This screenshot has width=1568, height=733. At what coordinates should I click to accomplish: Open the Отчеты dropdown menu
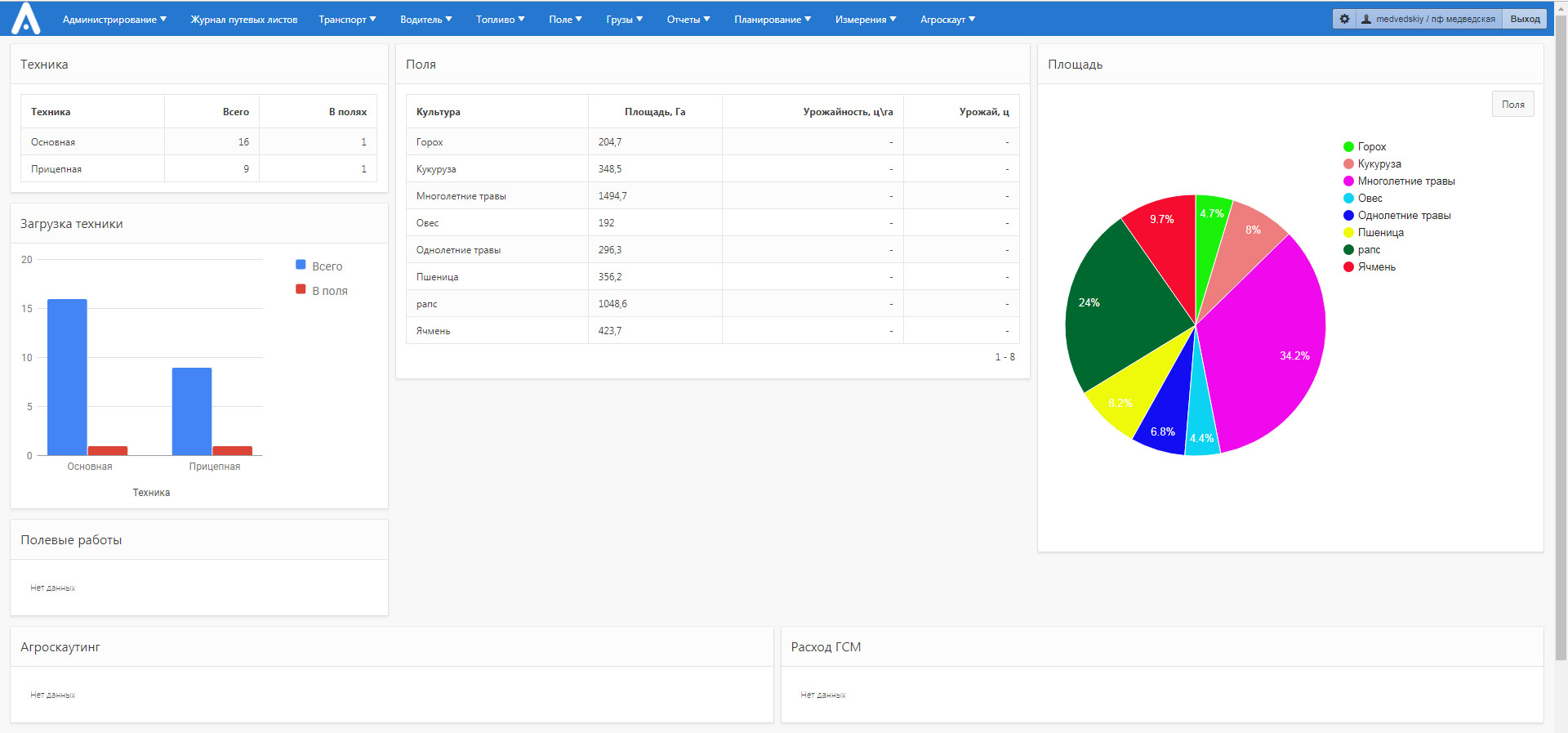tap(688, 20)
